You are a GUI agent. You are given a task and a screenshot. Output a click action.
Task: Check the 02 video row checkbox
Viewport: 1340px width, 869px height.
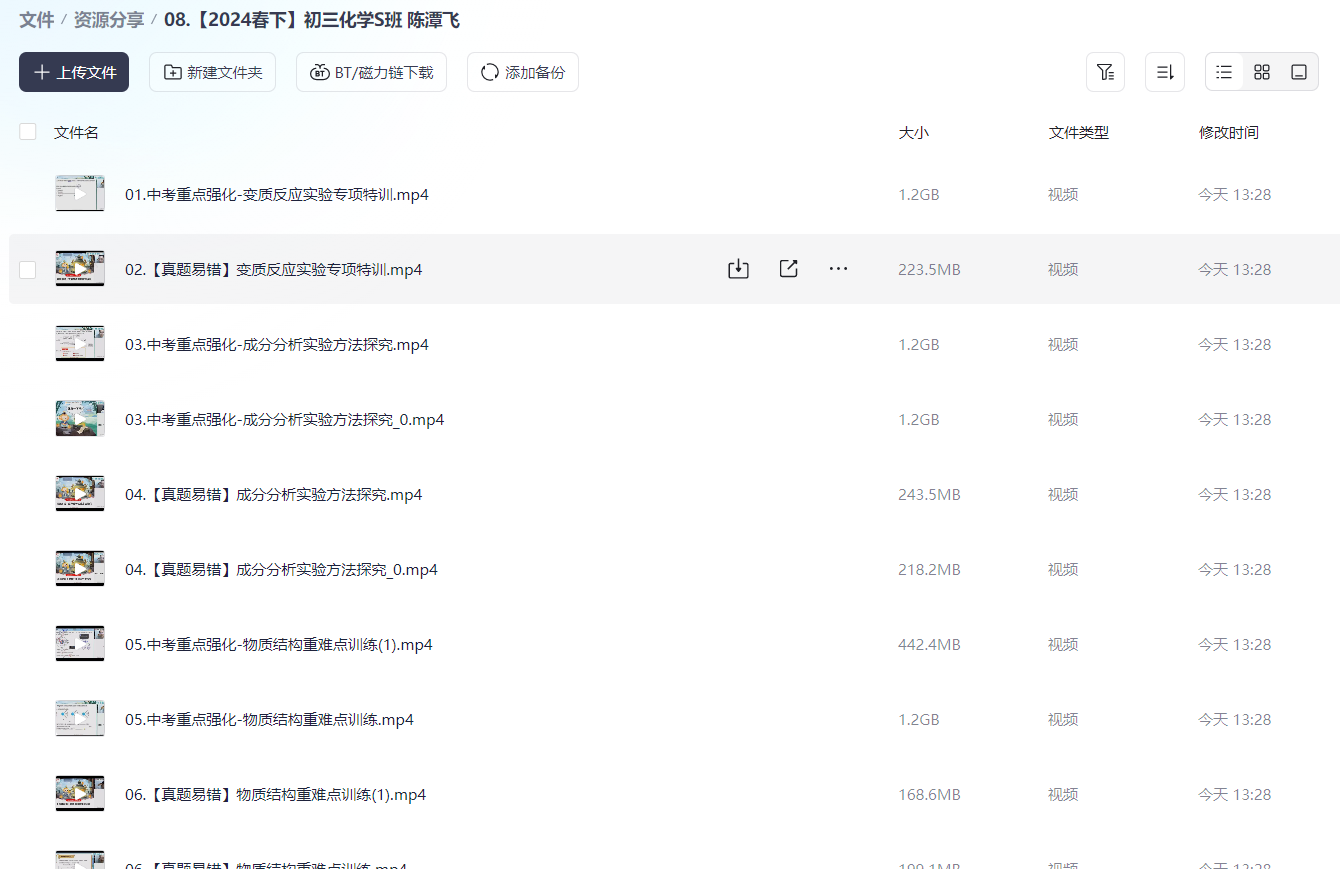click(27, 268)
